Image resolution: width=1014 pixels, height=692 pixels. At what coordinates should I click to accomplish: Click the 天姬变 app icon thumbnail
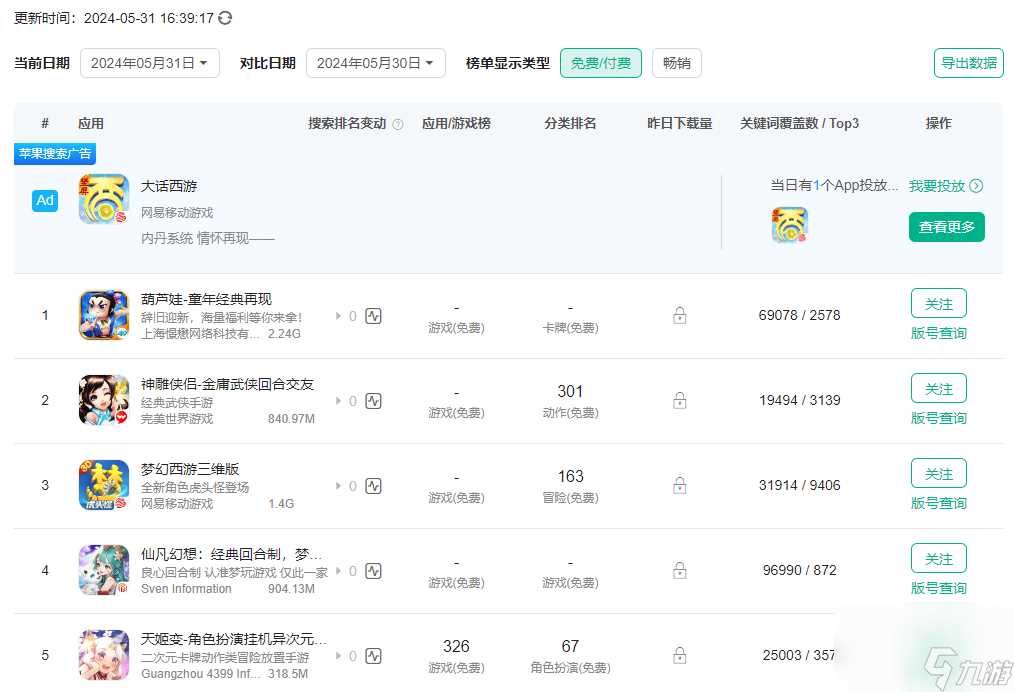tap(103, 655)
